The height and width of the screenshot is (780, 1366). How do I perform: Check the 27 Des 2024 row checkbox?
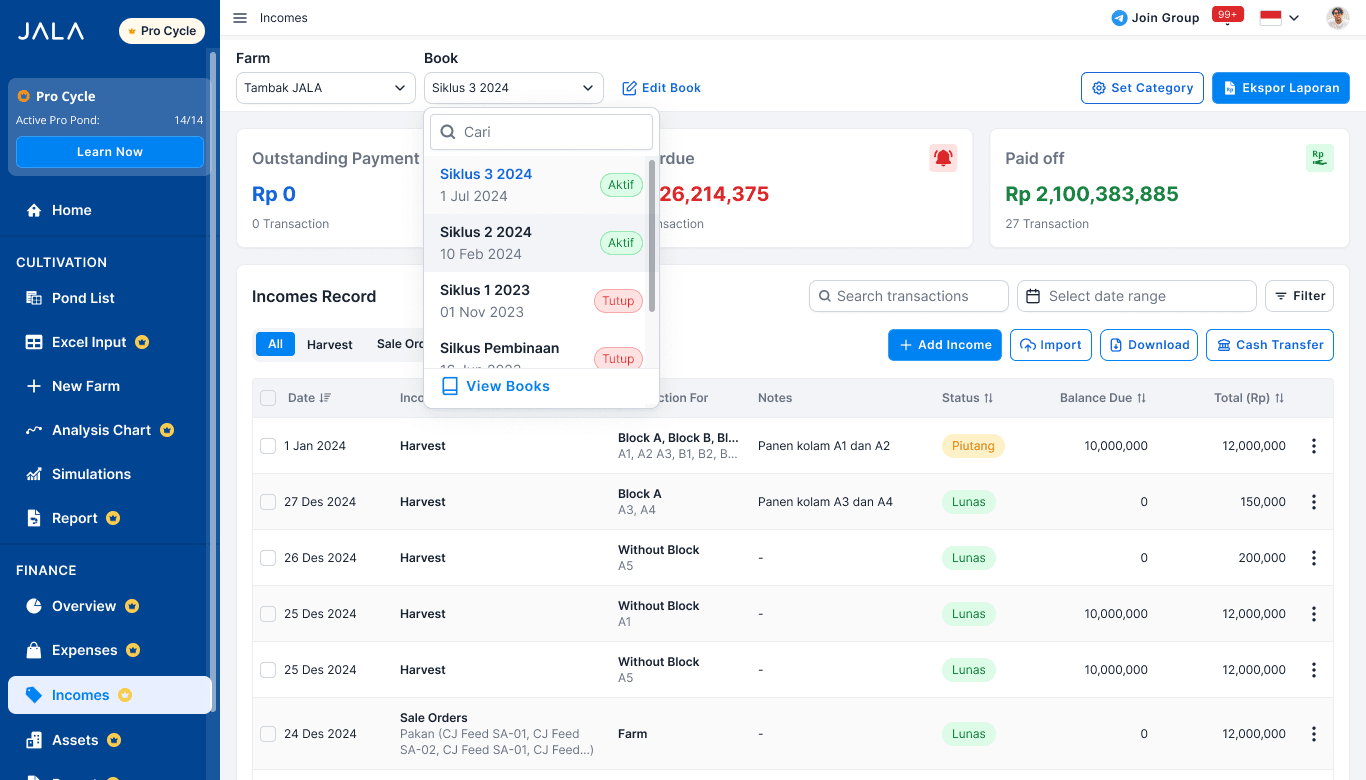tap(268, 502)
